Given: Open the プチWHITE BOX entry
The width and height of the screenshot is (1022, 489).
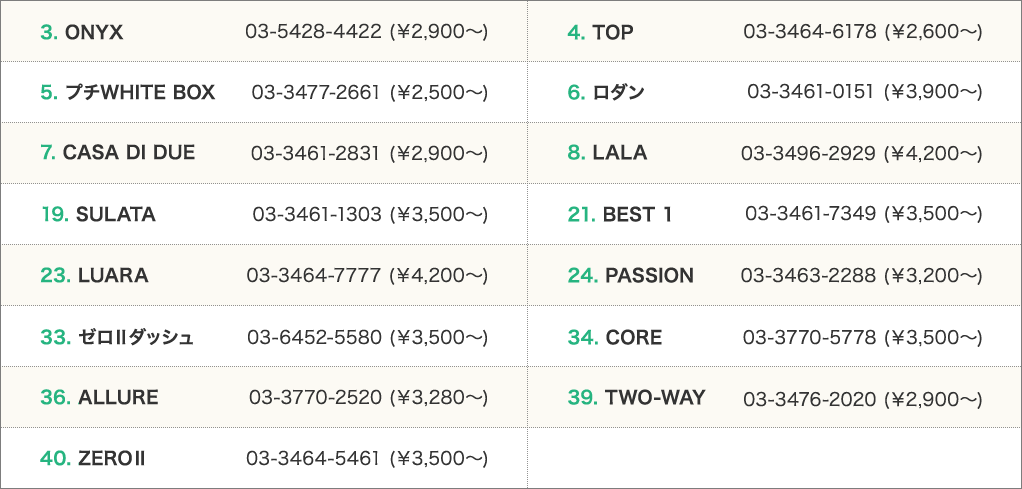Looking at the screenshot, I should [x=140, y=93].
